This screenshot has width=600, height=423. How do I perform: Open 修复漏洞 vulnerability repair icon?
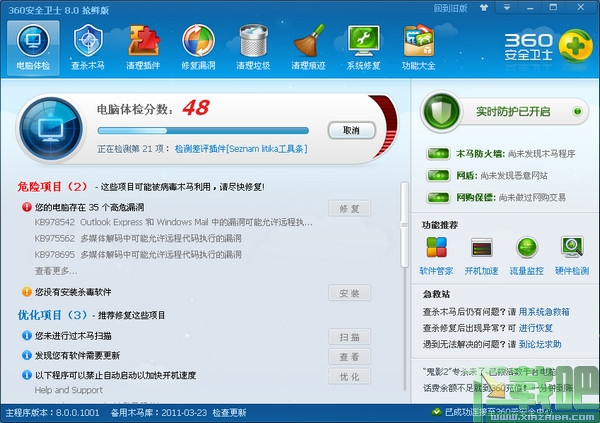coord(198,48)
